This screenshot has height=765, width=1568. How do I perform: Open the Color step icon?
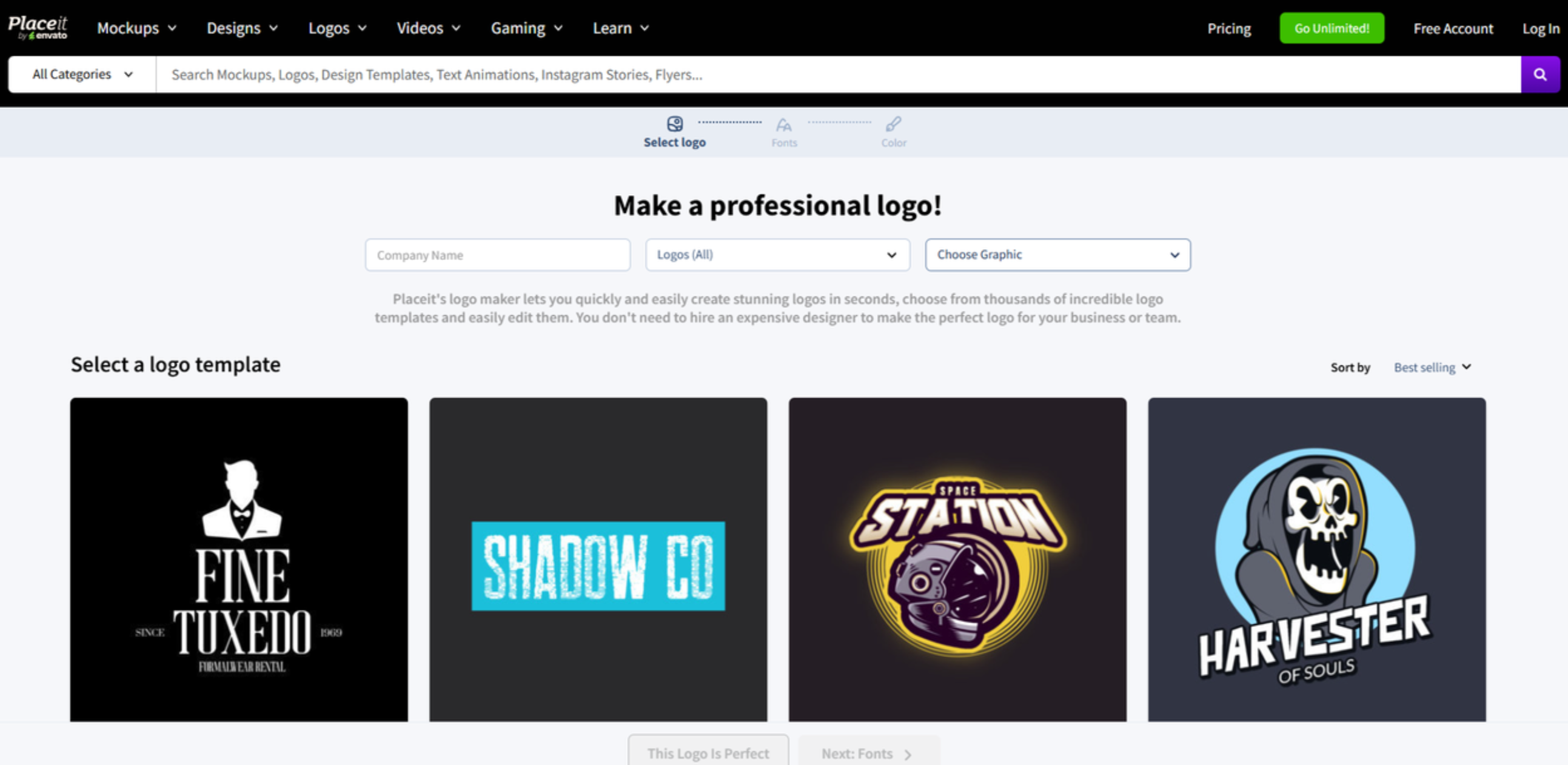[x=893, y=126]
